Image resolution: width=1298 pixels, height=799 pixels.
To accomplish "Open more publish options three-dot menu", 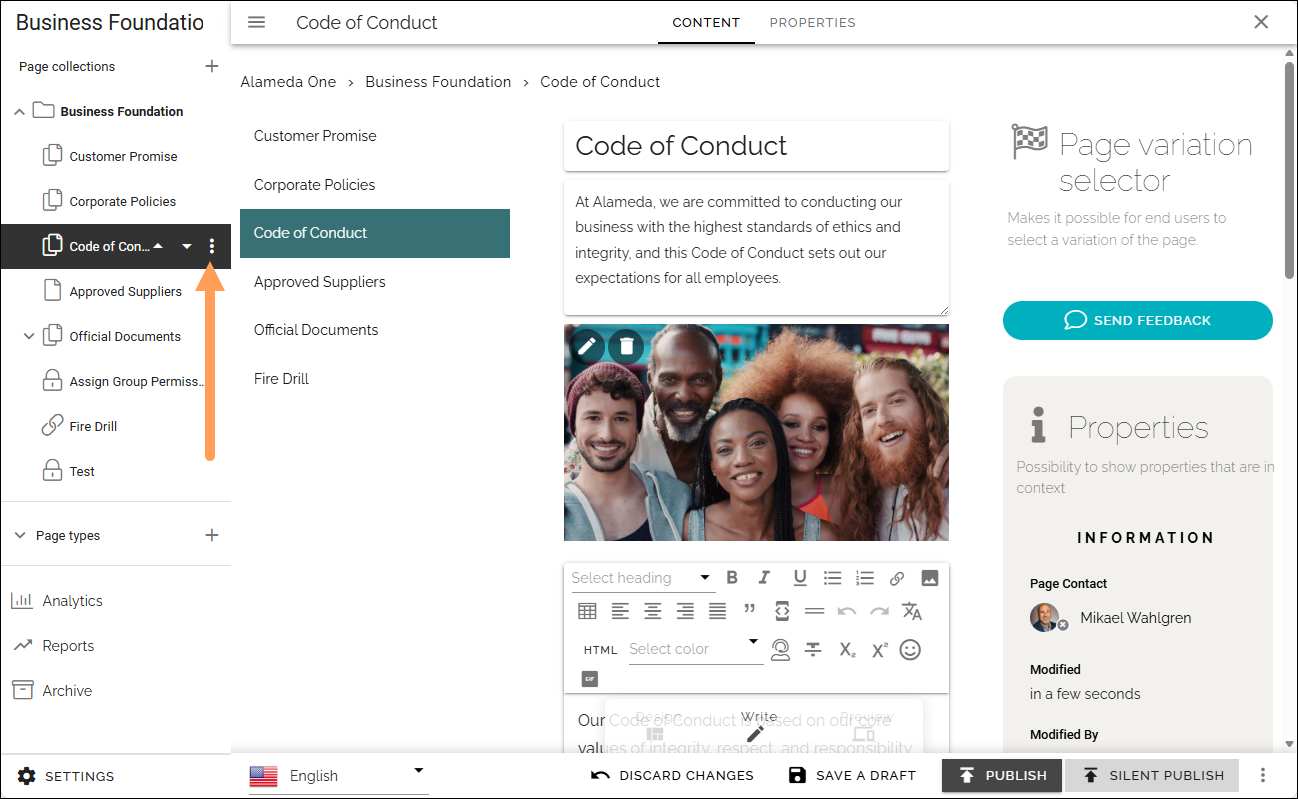I will (x=1263, y=775).
